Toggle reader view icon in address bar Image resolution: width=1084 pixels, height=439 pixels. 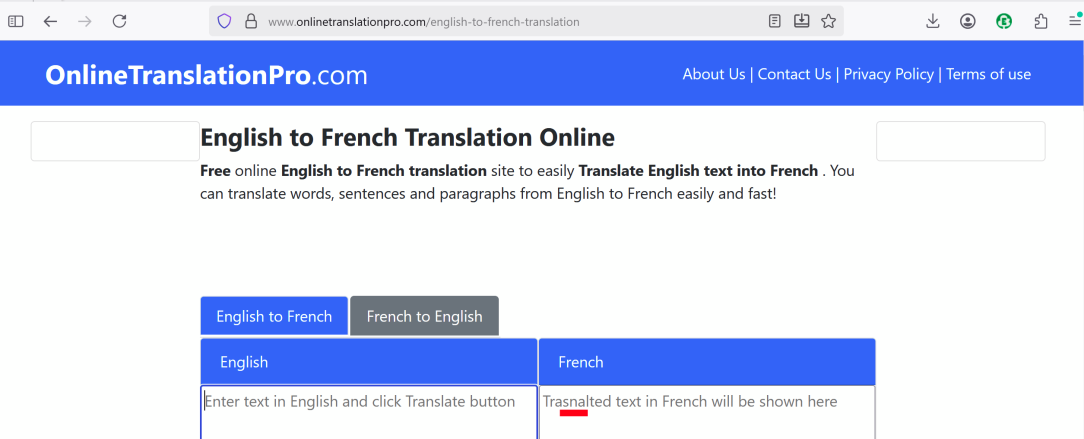[x=775, y=21]
